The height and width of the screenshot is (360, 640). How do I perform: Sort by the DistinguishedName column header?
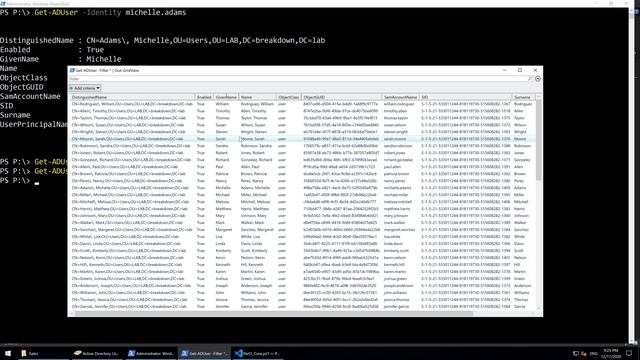[132, 97]
